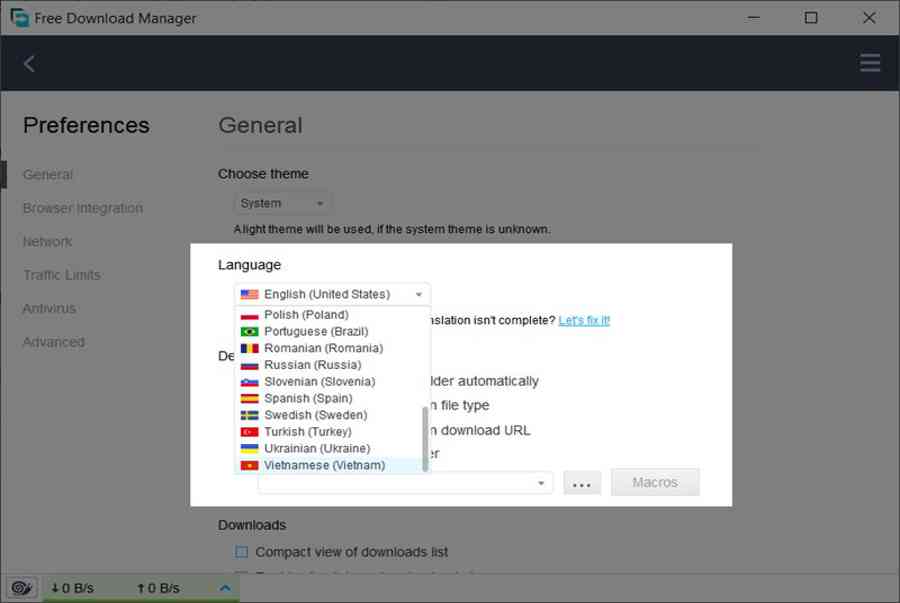Open the Advanced preferences section

coord(54,342)
